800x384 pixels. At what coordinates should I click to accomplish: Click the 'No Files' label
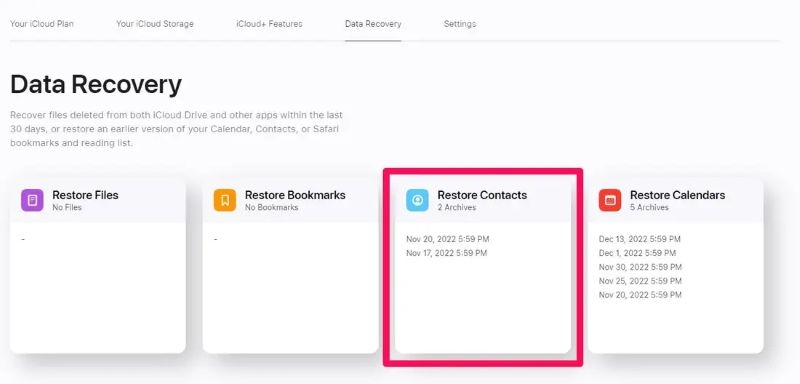pyautogui.click(x=67, y=208)
